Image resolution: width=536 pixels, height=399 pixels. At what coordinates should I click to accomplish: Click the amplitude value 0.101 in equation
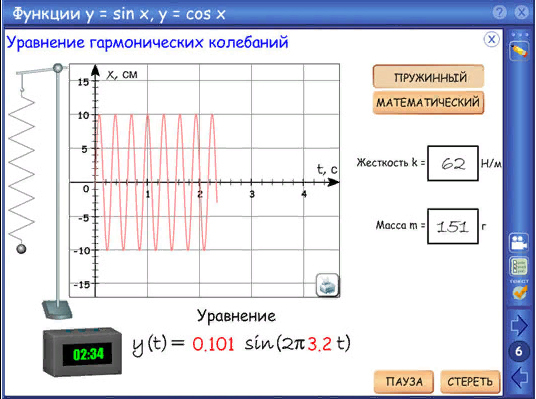[x=213, y=344]
